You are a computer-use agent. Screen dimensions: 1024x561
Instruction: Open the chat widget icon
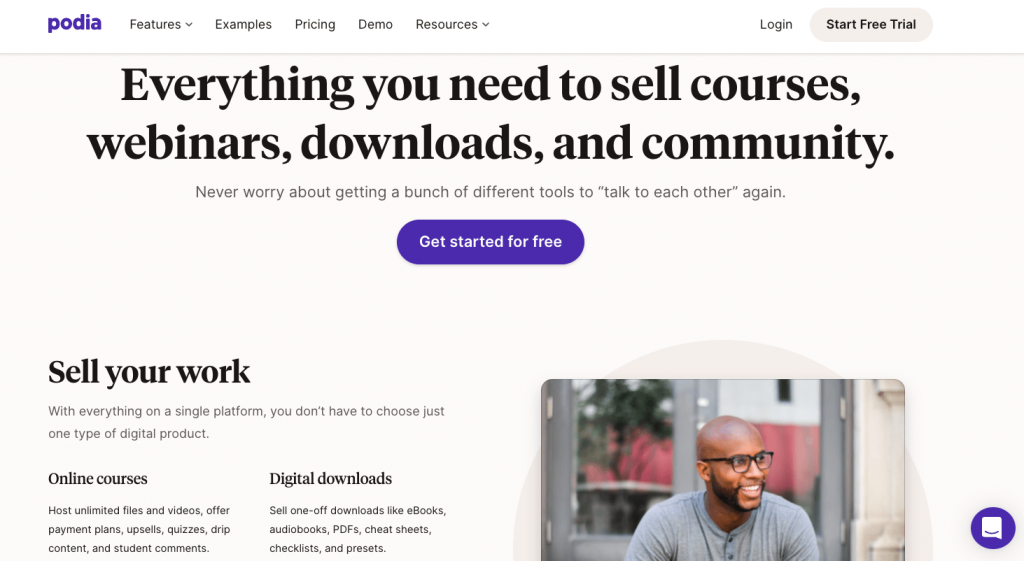coord(993,528)
